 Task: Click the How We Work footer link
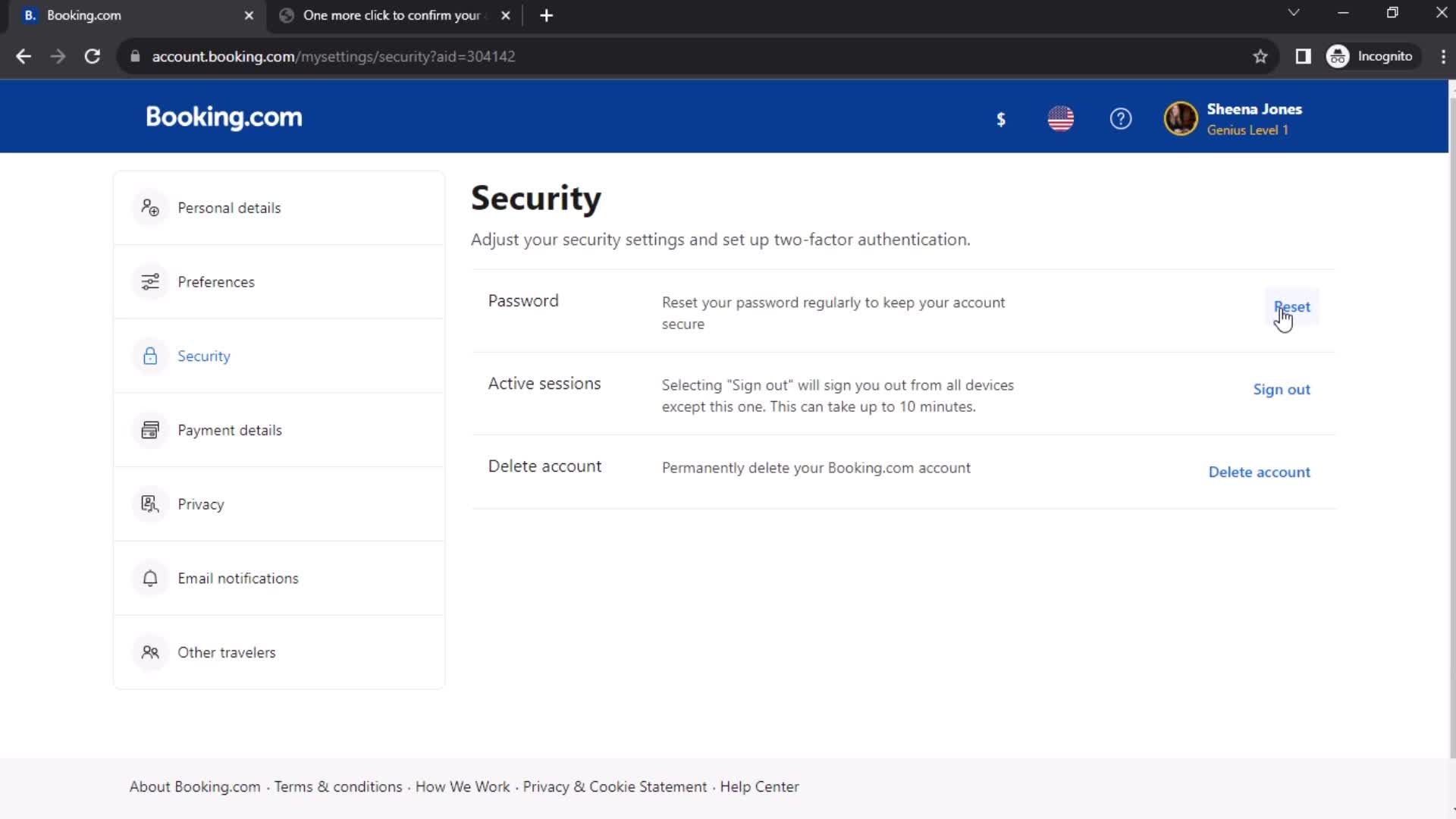click(463, 786)
